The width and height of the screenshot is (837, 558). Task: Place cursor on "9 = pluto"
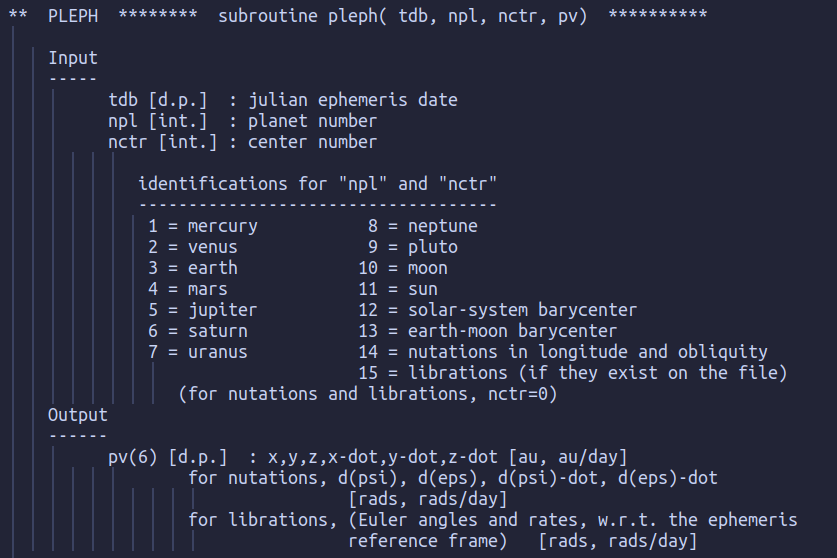coord(412,247)
